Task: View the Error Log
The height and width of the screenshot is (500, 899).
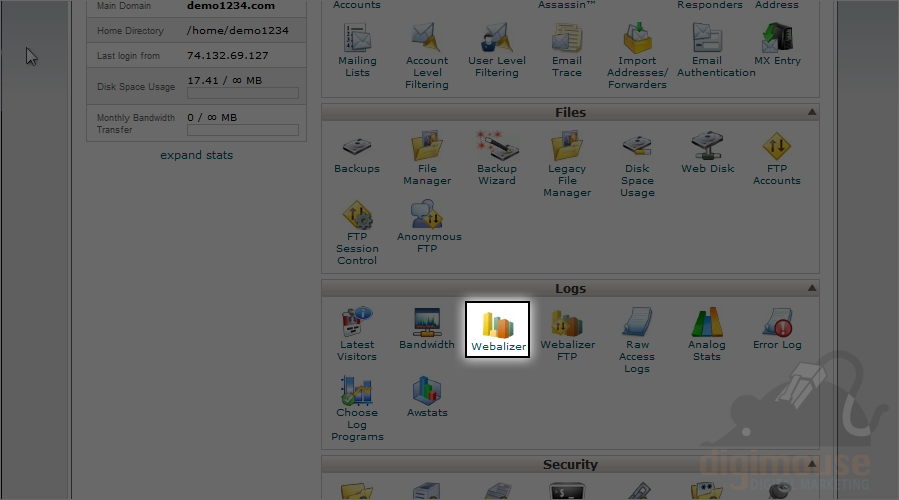Action: pyautogui.click(x=777, y=329)
